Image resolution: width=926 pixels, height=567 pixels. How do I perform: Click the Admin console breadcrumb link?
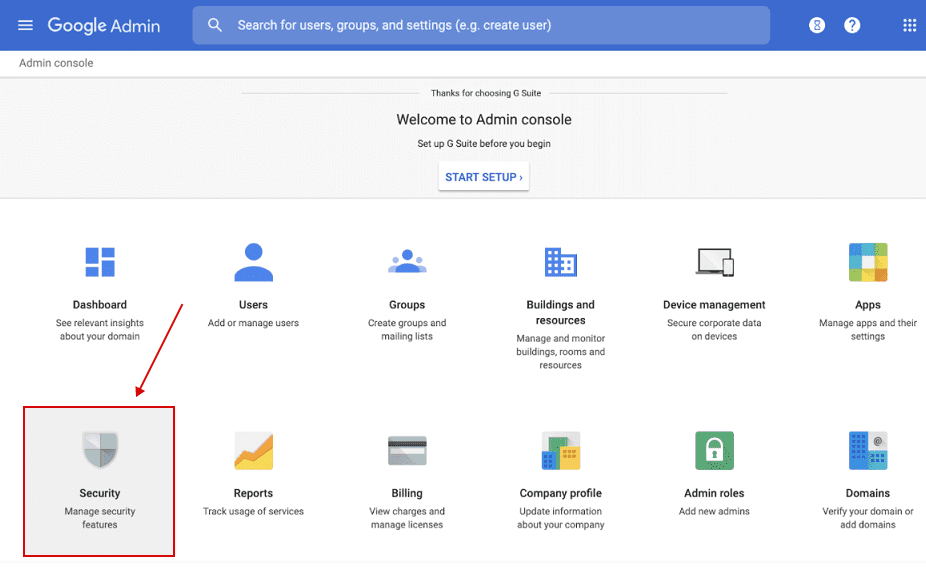point(56,63)
